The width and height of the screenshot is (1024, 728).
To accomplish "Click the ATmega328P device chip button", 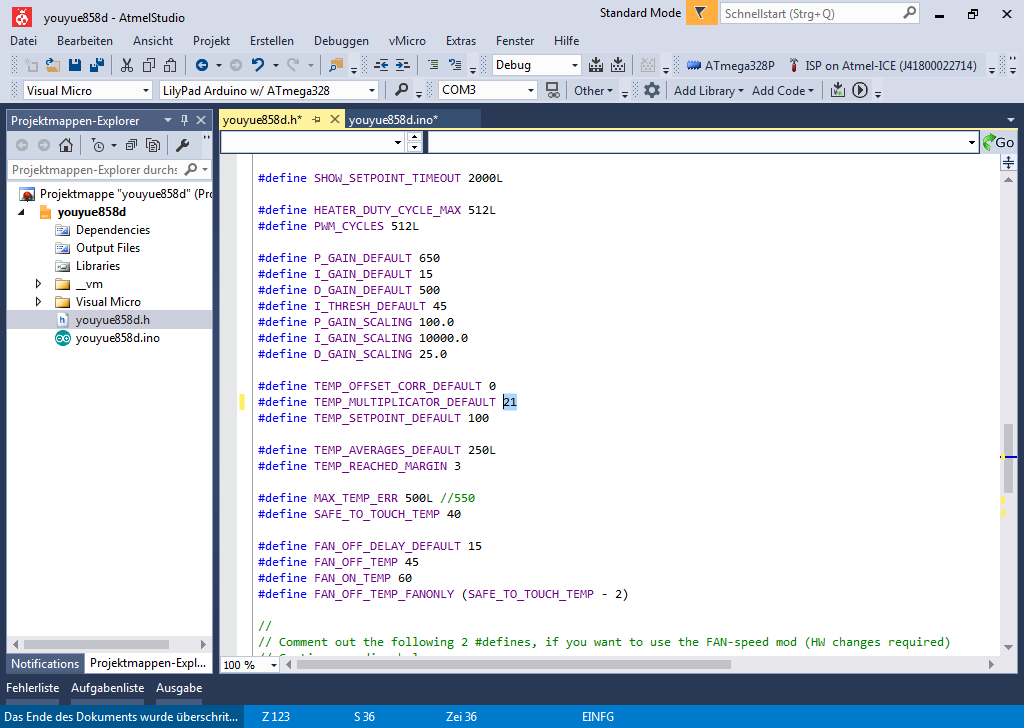I will coord(731,65).
